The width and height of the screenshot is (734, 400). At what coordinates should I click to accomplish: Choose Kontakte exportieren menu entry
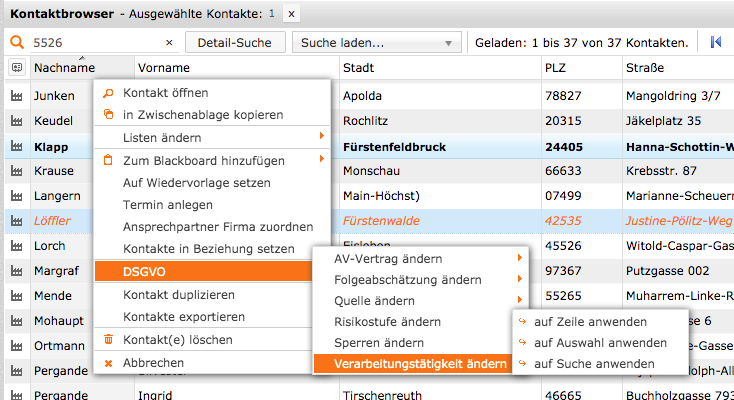[x=184, y=317]
